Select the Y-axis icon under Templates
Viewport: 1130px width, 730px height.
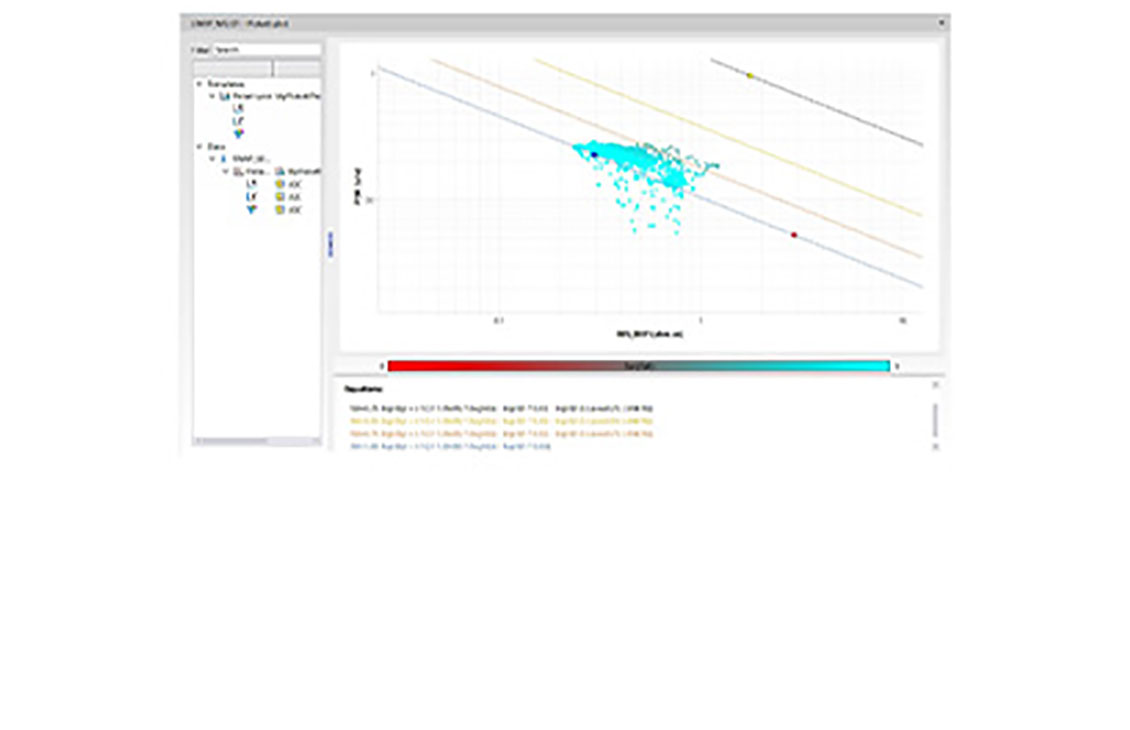point(237,120)
